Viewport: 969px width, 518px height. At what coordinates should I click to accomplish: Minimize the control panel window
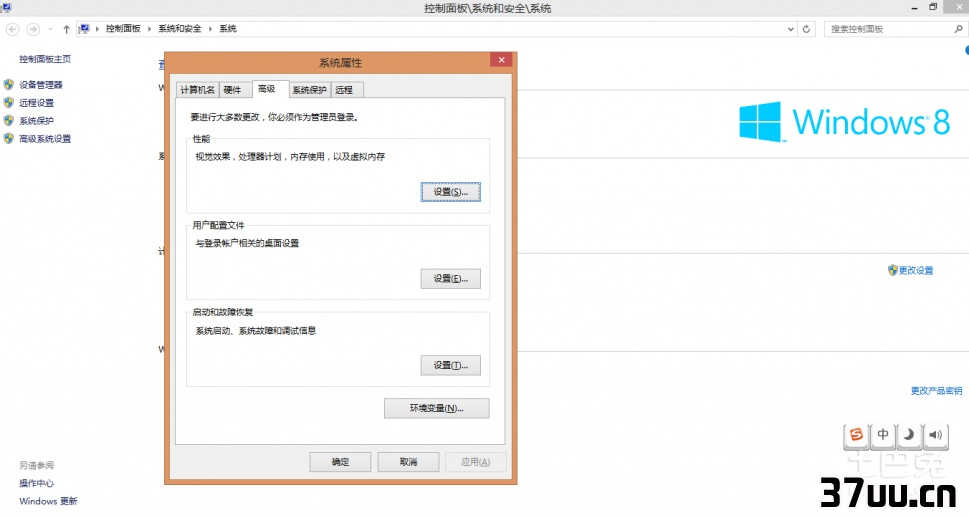pyautogui.click(x=914, y=8)
